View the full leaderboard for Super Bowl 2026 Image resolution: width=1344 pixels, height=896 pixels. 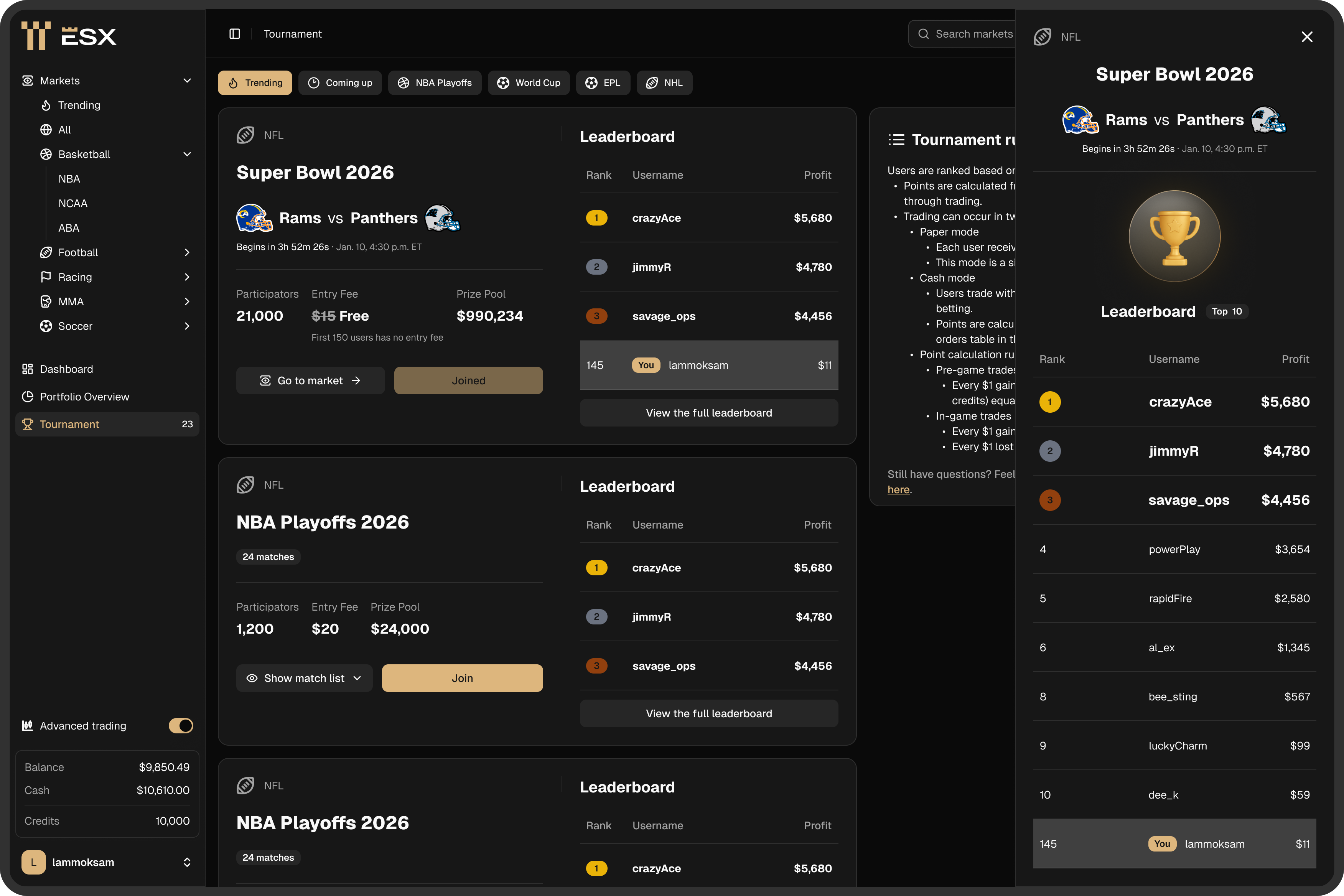tap(709, 413)
